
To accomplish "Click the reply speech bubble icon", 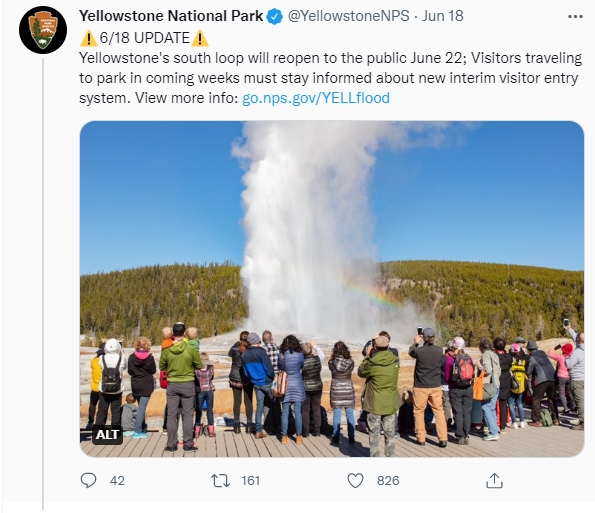I will click(x=88, y=480).
